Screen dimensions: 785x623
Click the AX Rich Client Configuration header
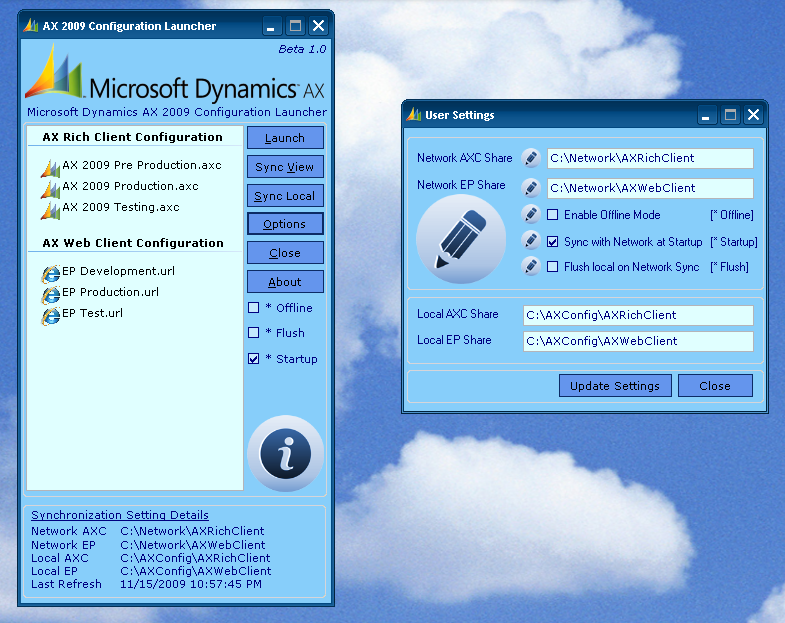[133, 137]
